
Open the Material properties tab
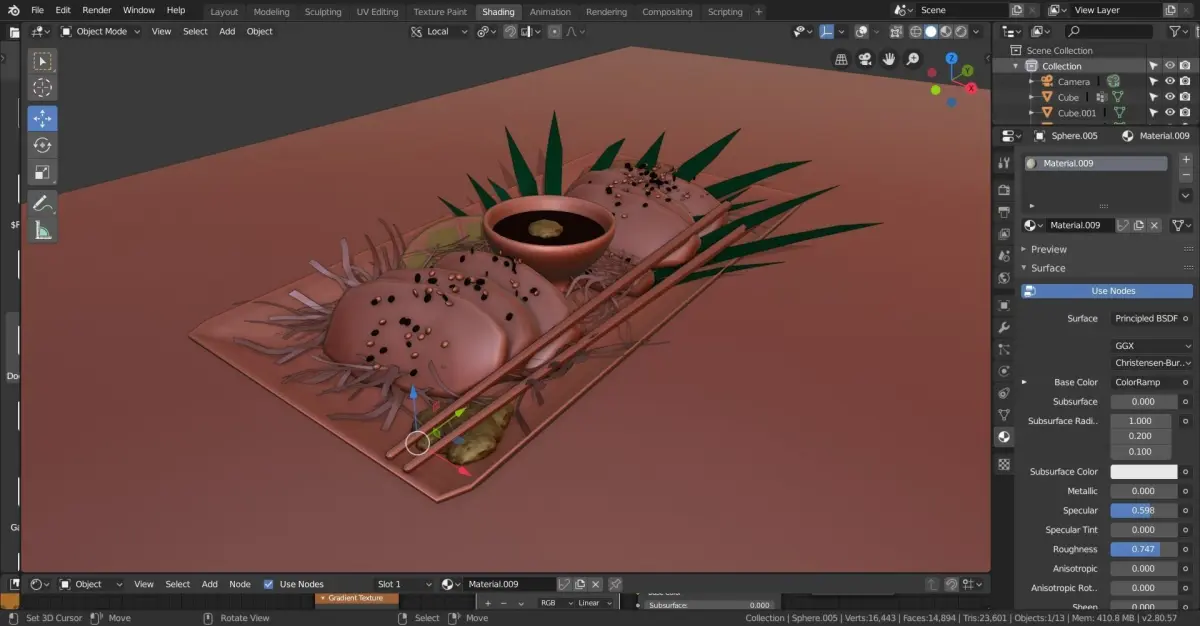point(1004,437)
